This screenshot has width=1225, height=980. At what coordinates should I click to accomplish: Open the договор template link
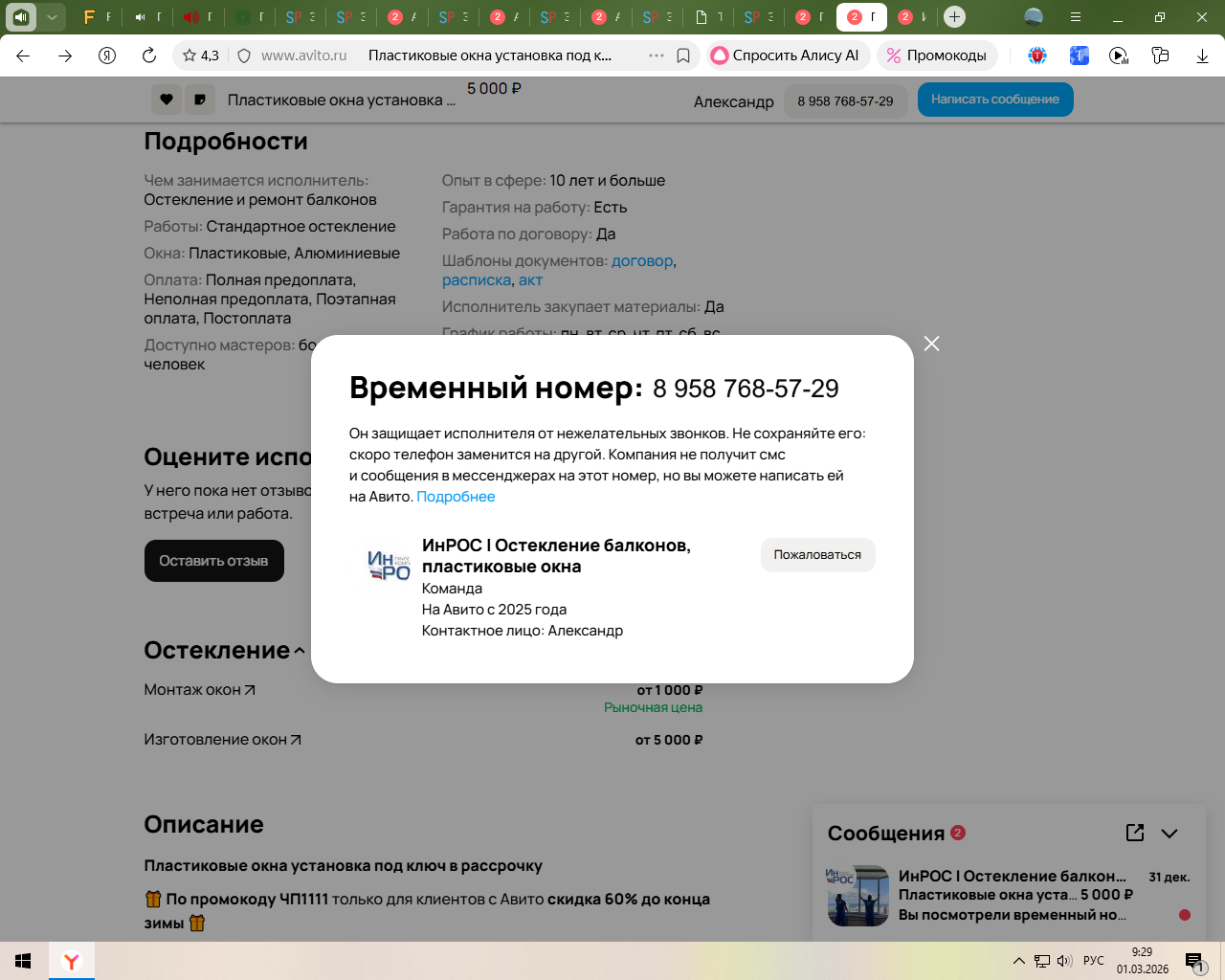point(642,261)
